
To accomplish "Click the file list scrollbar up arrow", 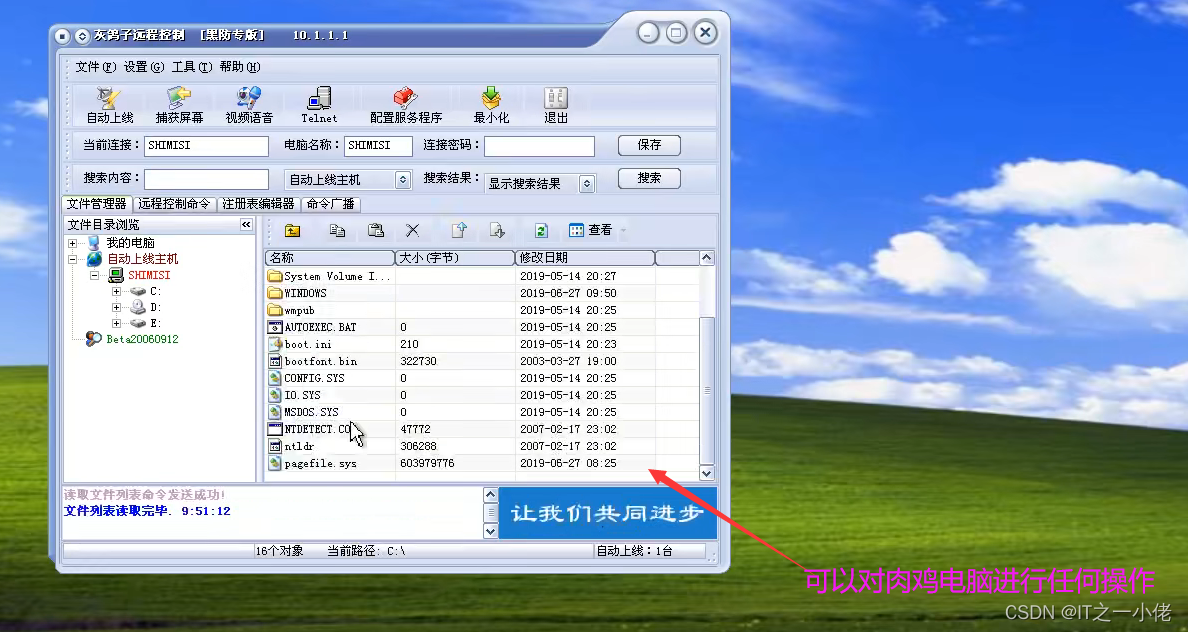I will coord(706,258).
